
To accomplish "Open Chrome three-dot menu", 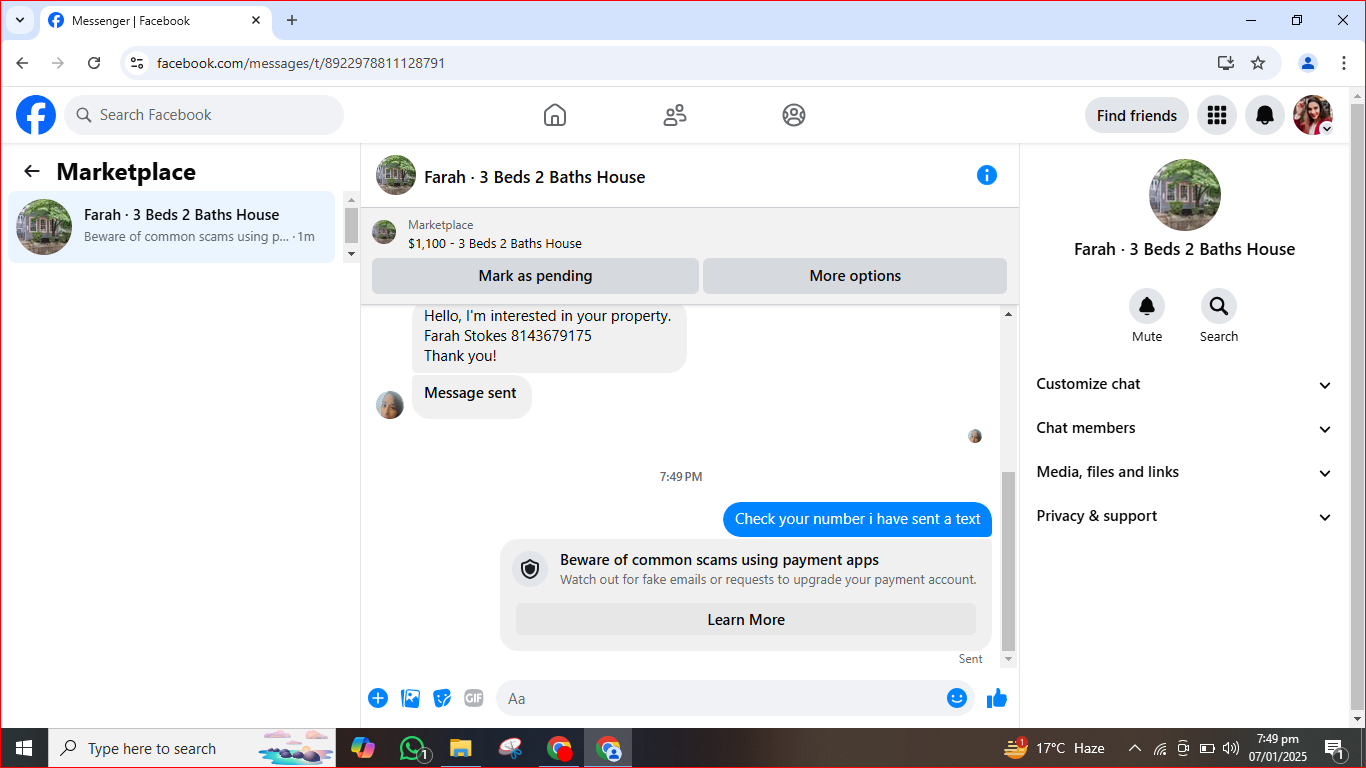I will 1344,63.
